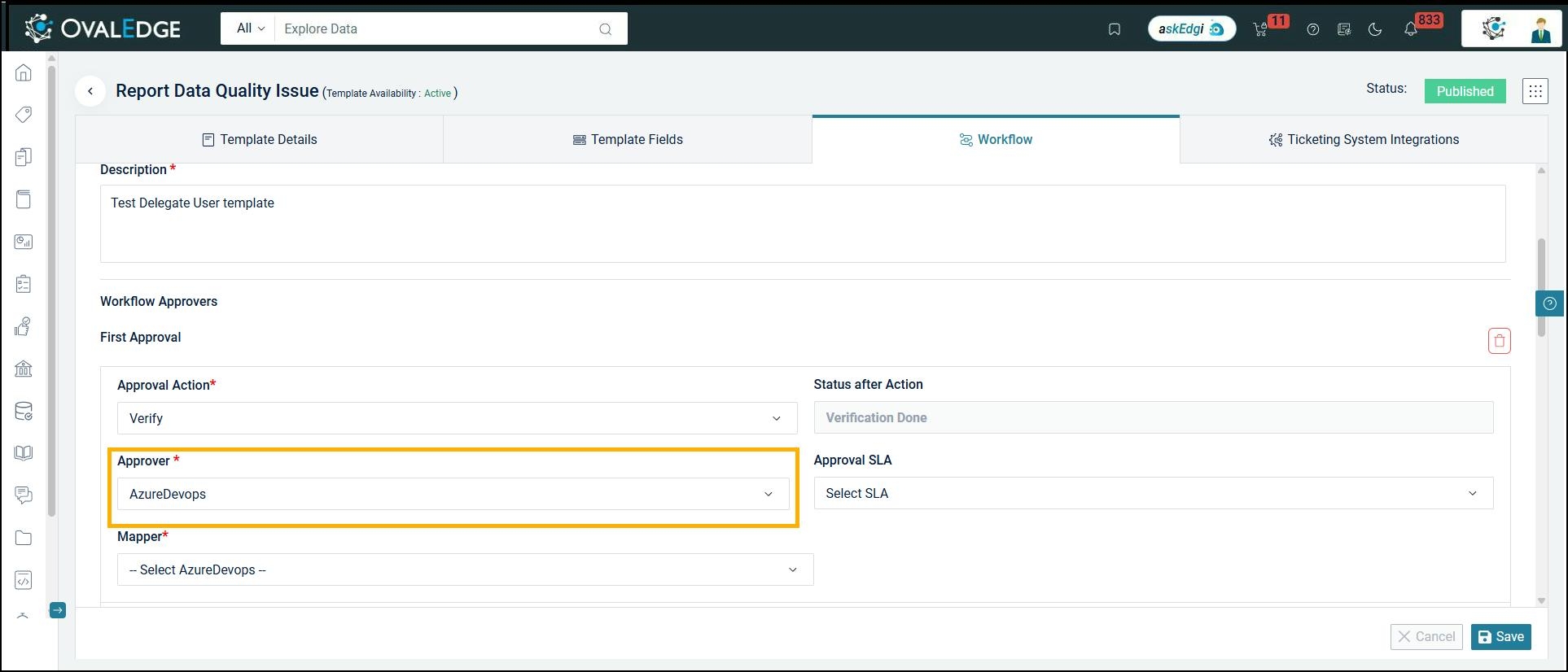Open the Mapper Select AzureDevops dropdown
The height and width of the screenshot is (672, 1568).
tap(465, 569)
